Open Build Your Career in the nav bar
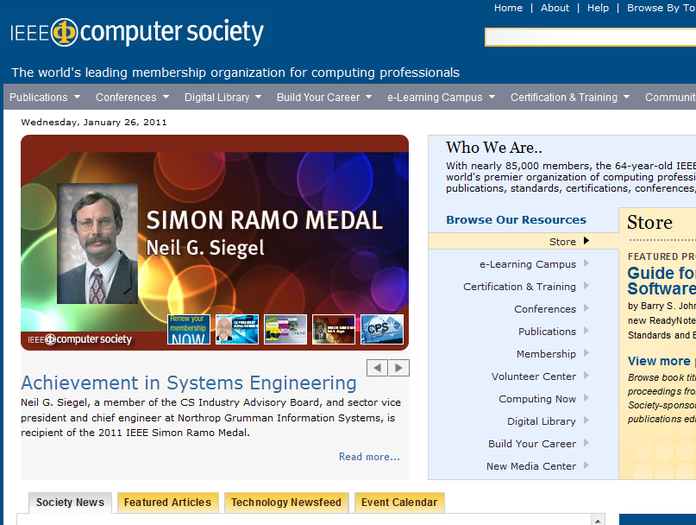This screenshot has width=696, height=525. [318, 97]
